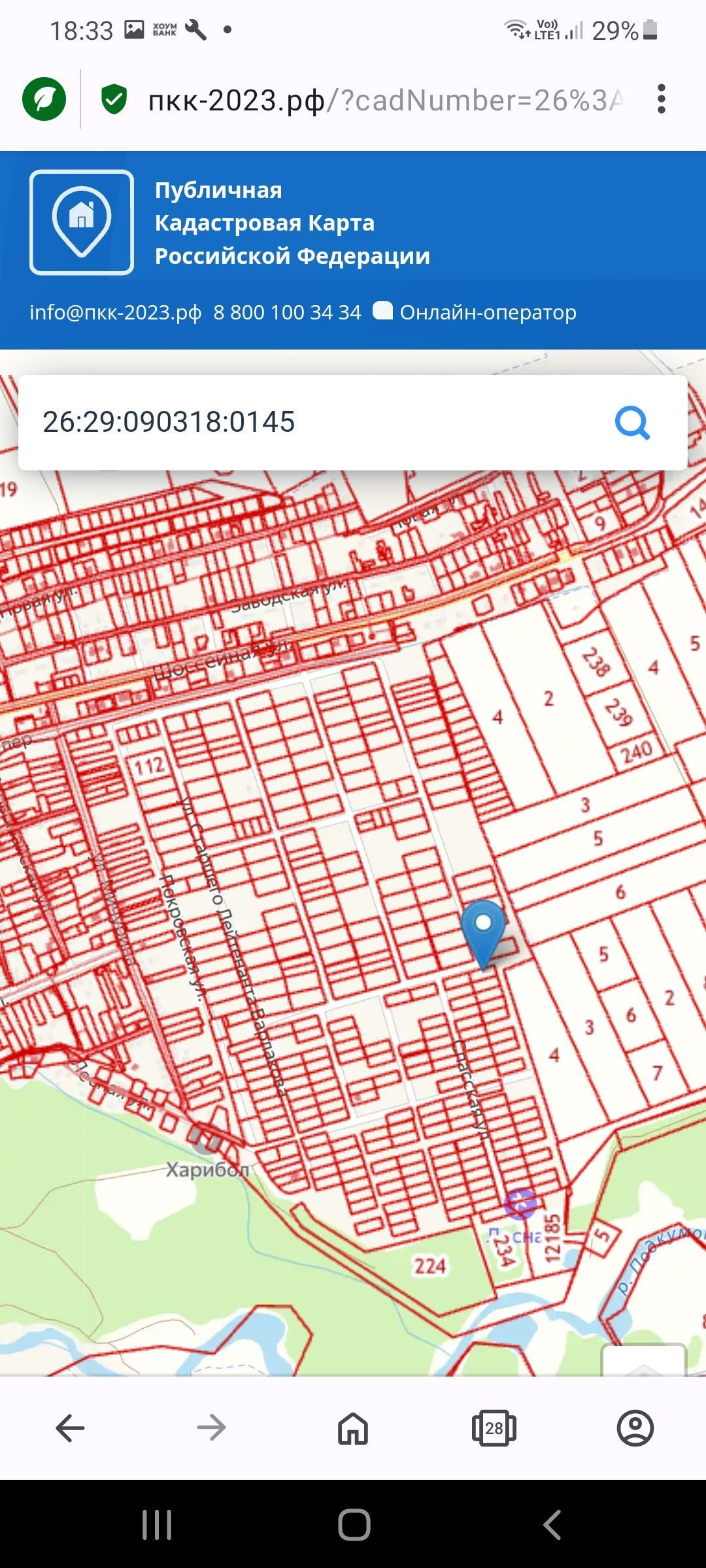
Task: Tap the blue magnifier search icon
Action: click(632, 423)
